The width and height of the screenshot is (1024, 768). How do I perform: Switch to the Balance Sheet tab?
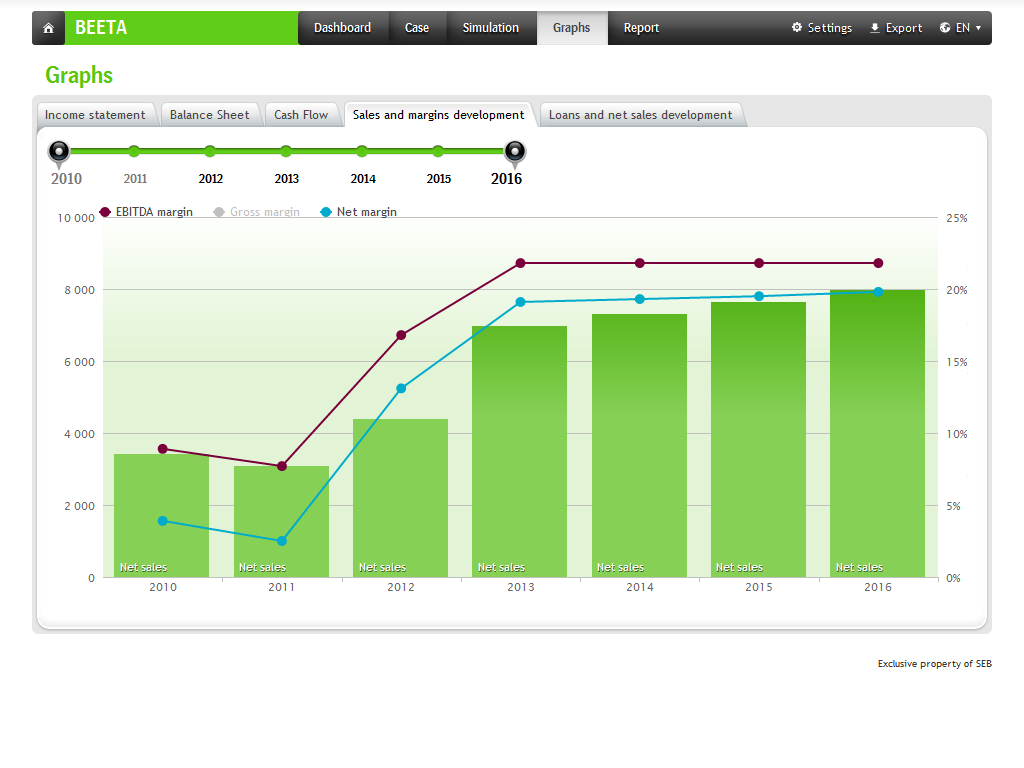(x=209, y=115)
